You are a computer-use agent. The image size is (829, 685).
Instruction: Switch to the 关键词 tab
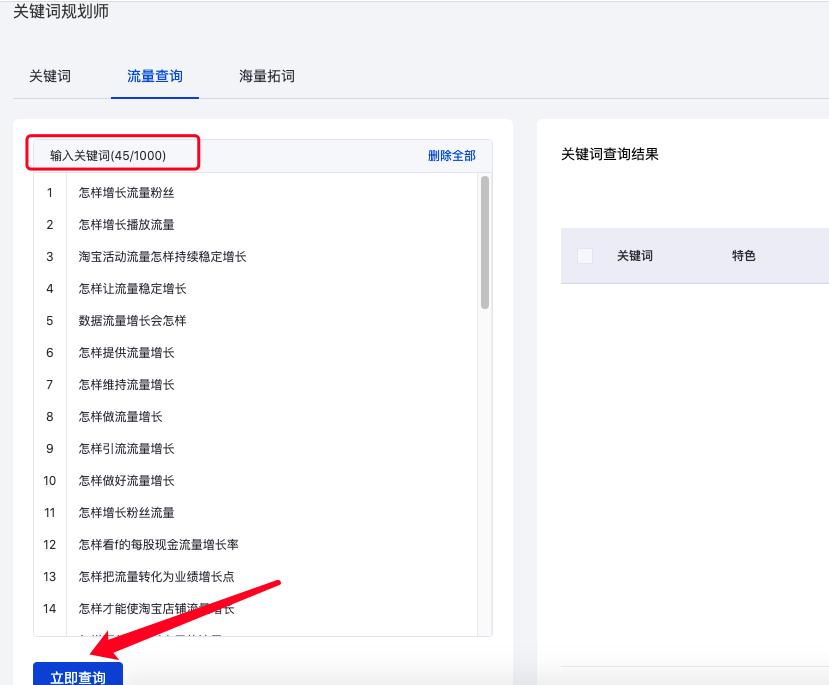click(x=48, y=75)
